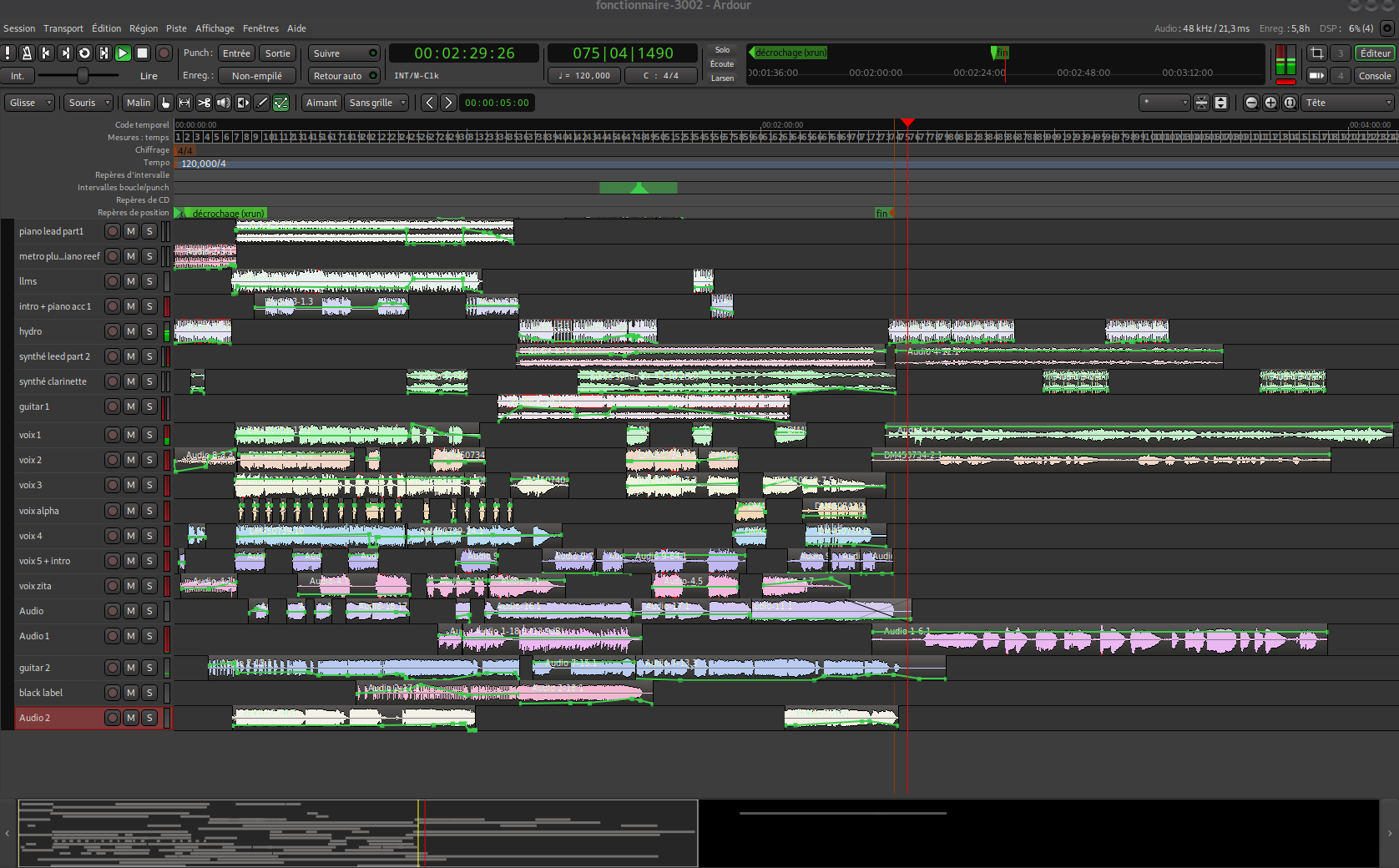Open the Int. sync source dropdown
Image resolution: width=1399 pixels, height=868 pixels.
coord(18,76)
